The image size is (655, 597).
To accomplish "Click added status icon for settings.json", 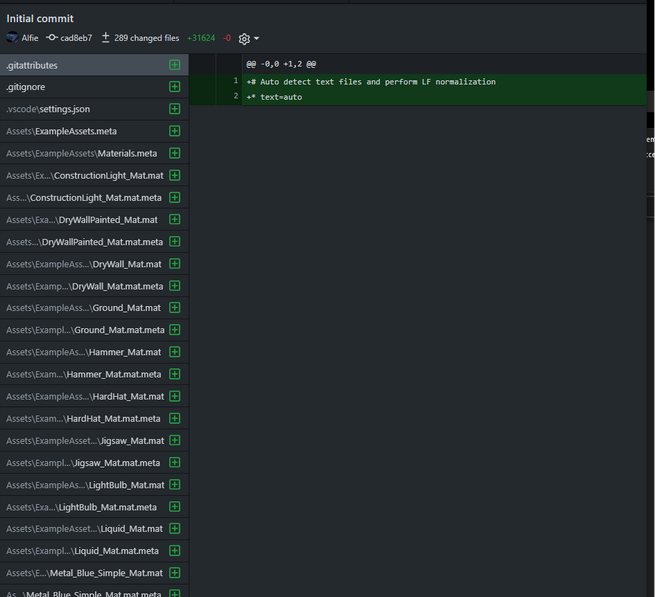I will (x=175, y=109).
